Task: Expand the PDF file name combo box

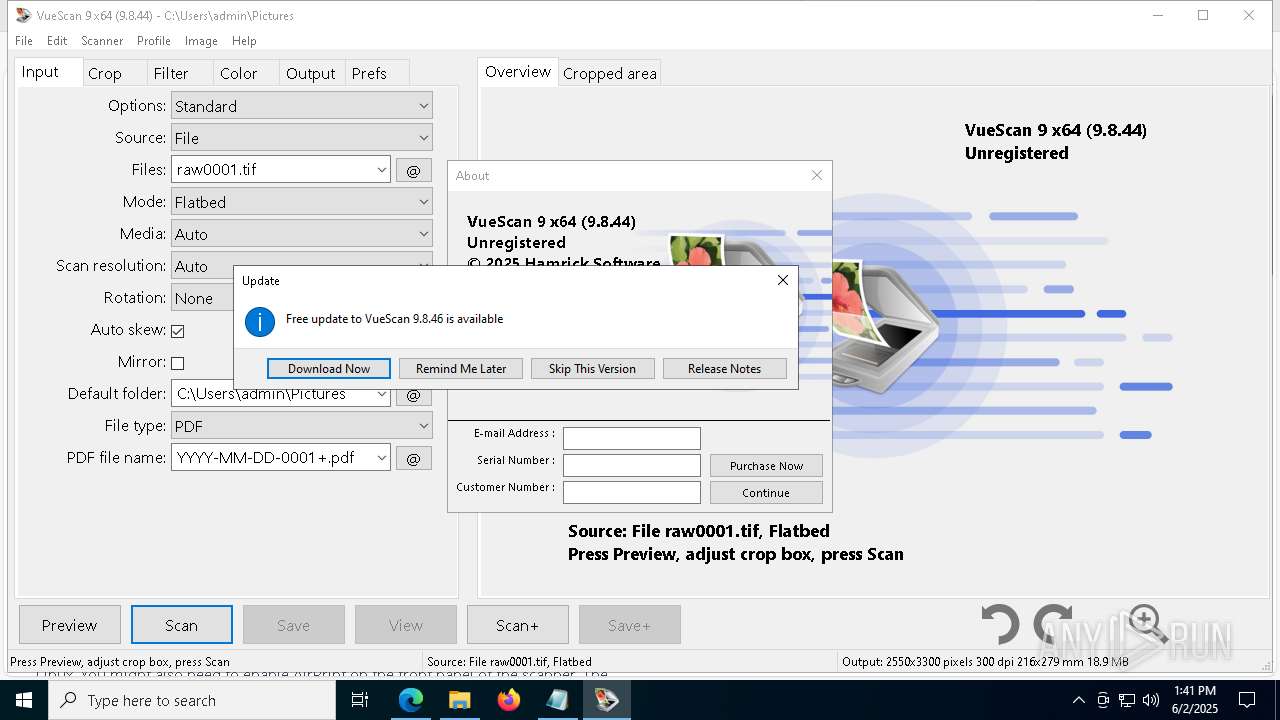Action: (381, 458)
